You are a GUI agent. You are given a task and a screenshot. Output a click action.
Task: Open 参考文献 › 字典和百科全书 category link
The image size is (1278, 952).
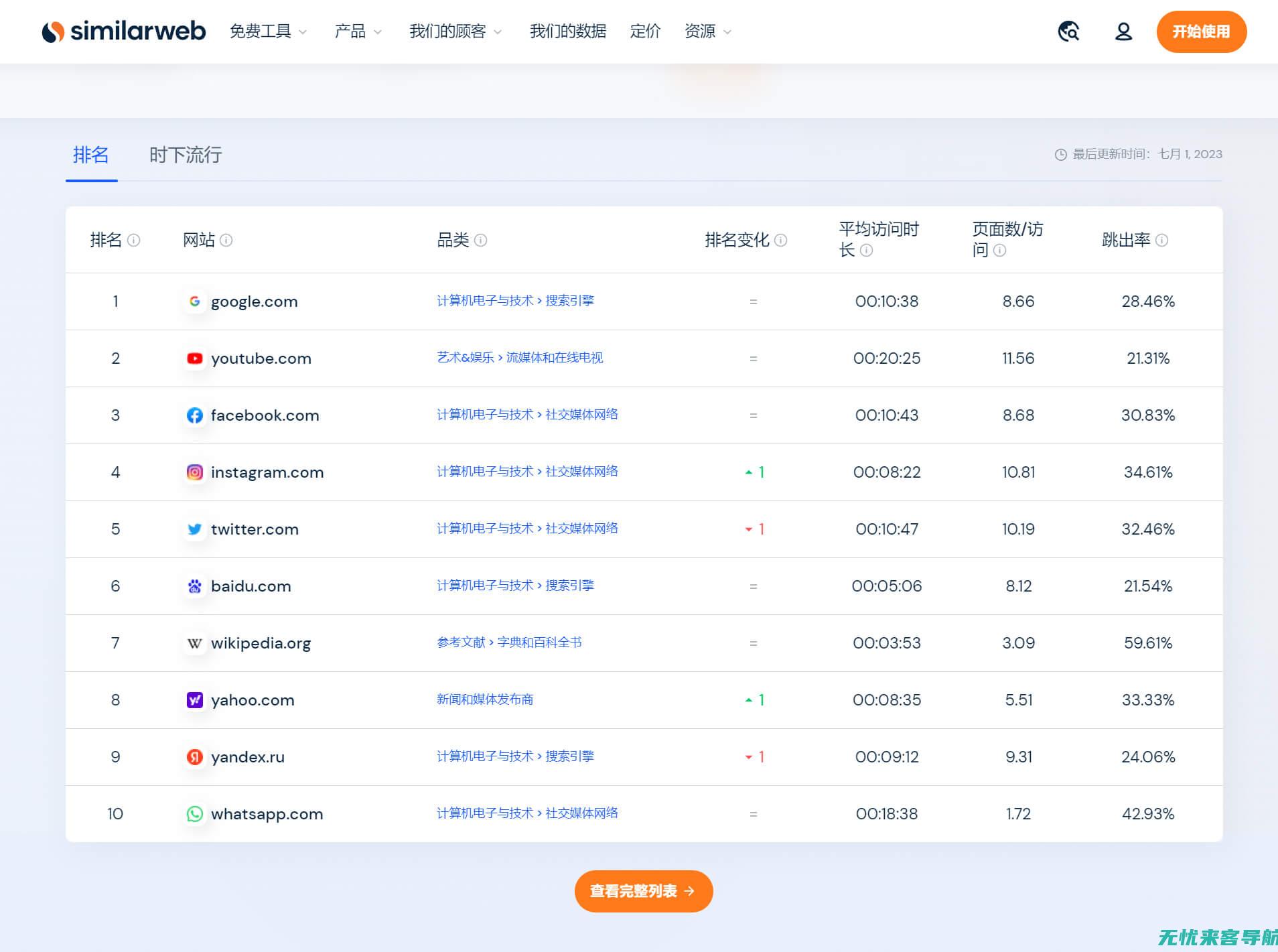pos(509,642)
